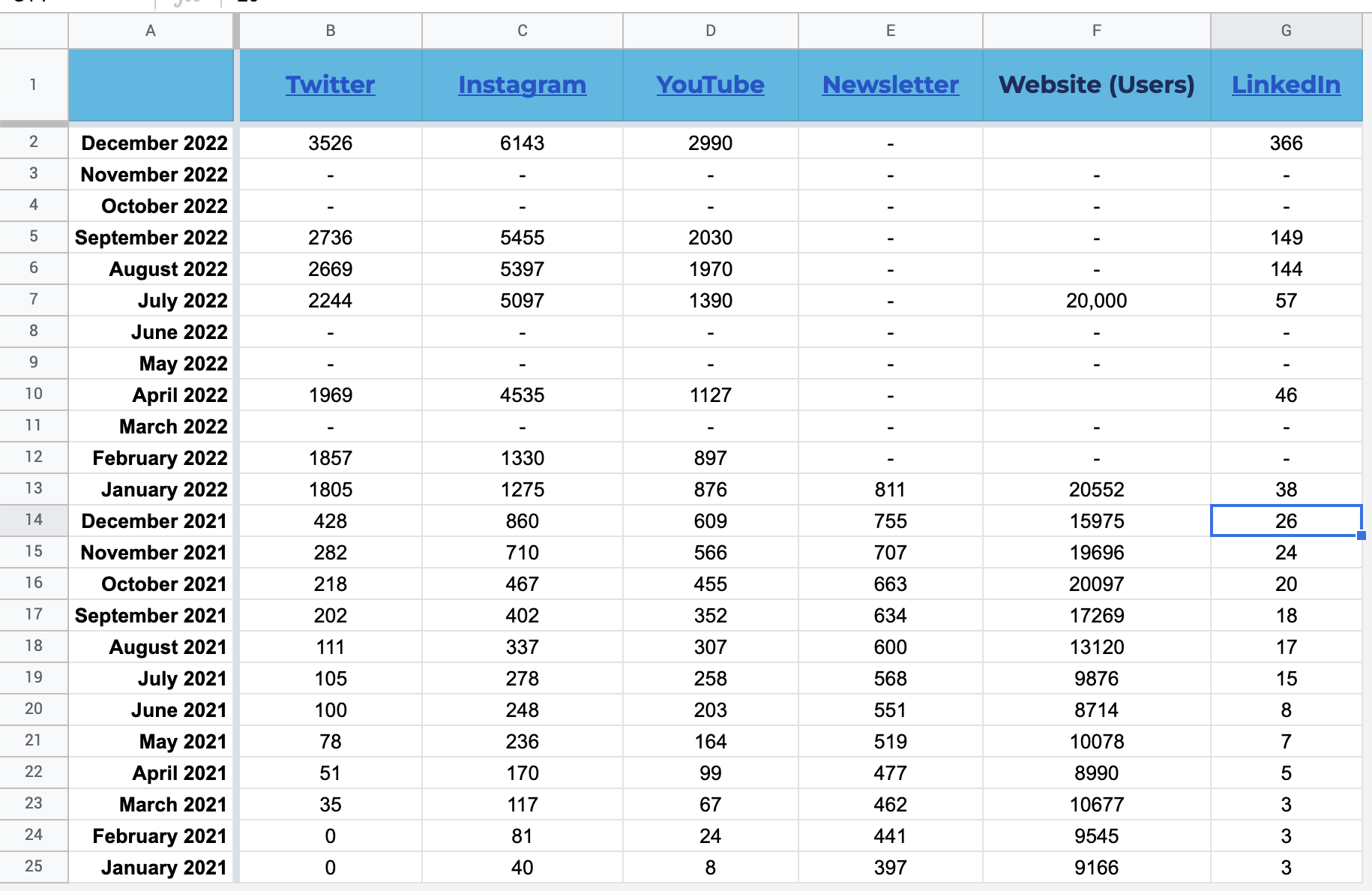Click the fill handle of selected cell
This screenshot has width=1372, height=891.
1362,535
